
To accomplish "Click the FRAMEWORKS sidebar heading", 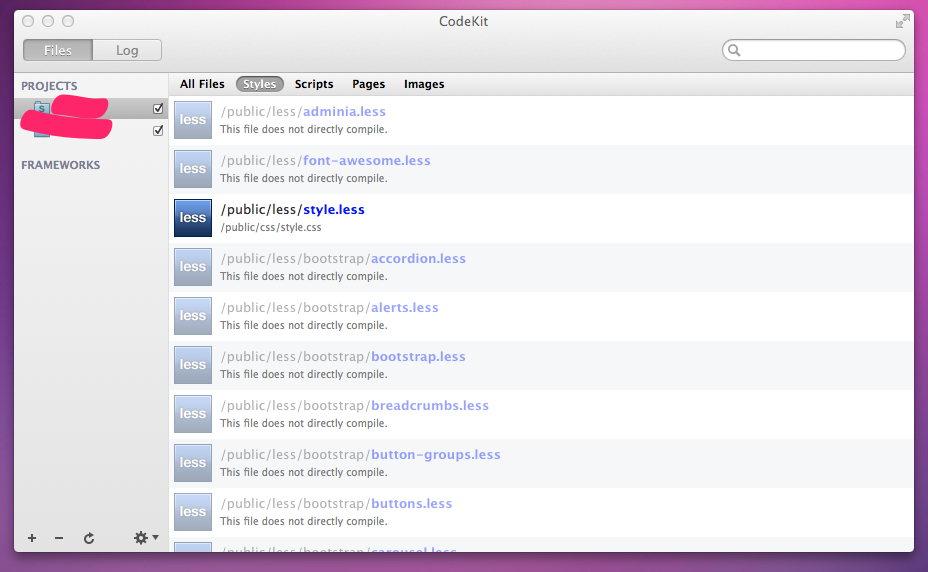I will point(60,165).
